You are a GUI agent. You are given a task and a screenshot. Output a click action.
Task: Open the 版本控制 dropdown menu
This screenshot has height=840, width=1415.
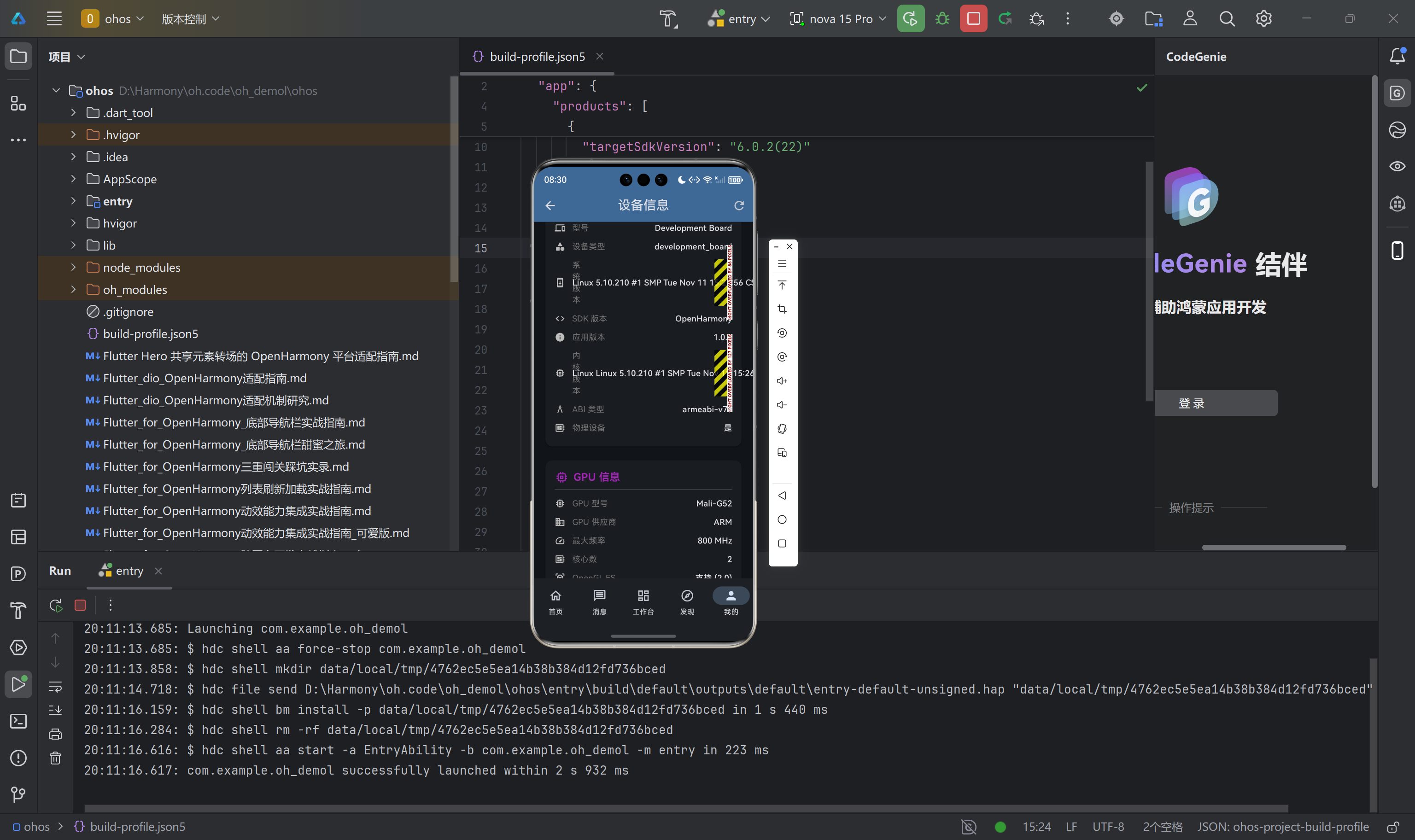pyautogui.click(x=190, y=19)
